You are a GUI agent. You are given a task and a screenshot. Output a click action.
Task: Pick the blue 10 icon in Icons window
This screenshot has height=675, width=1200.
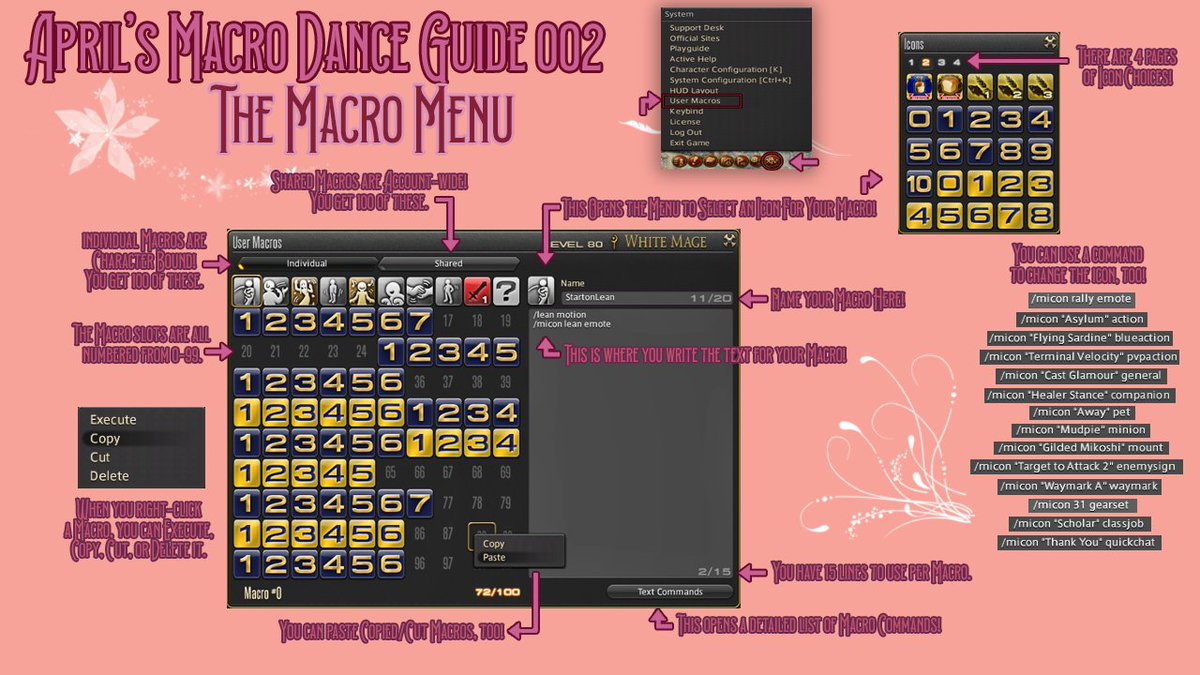[x=920, y=186]
